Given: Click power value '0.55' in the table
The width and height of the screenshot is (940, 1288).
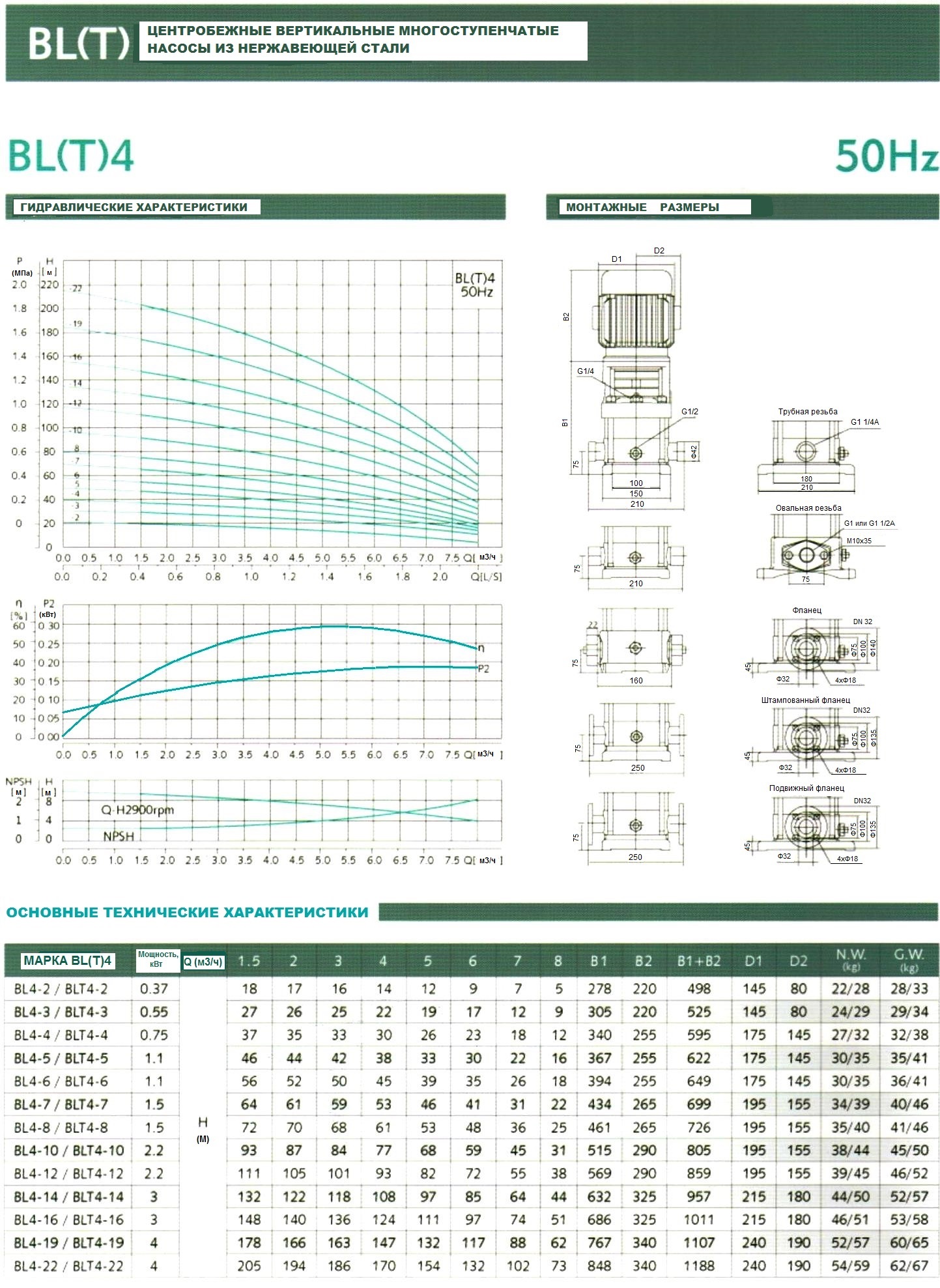Looking at the screenshot, I should click(x=154, y=1012).
